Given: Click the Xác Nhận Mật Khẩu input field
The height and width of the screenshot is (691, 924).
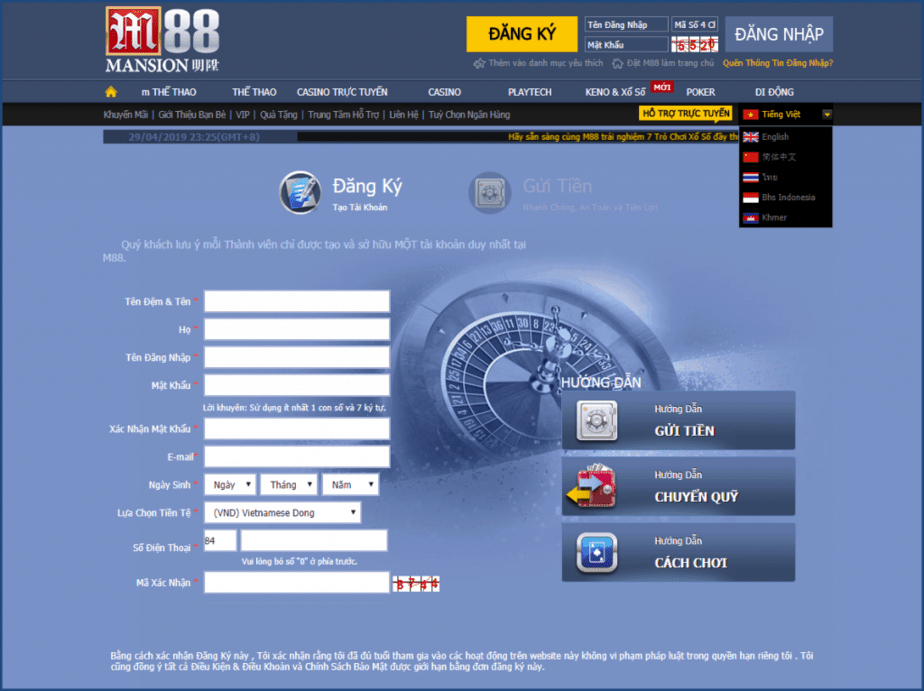Looking at the screenshot, I should pos(297,428).
